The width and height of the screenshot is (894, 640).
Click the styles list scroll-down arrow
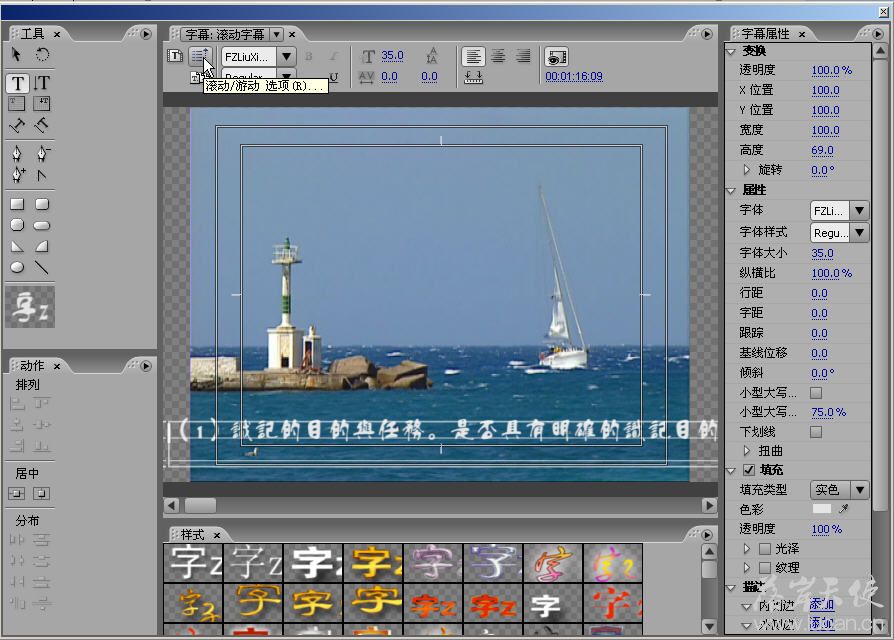click(x=709, y=627)
